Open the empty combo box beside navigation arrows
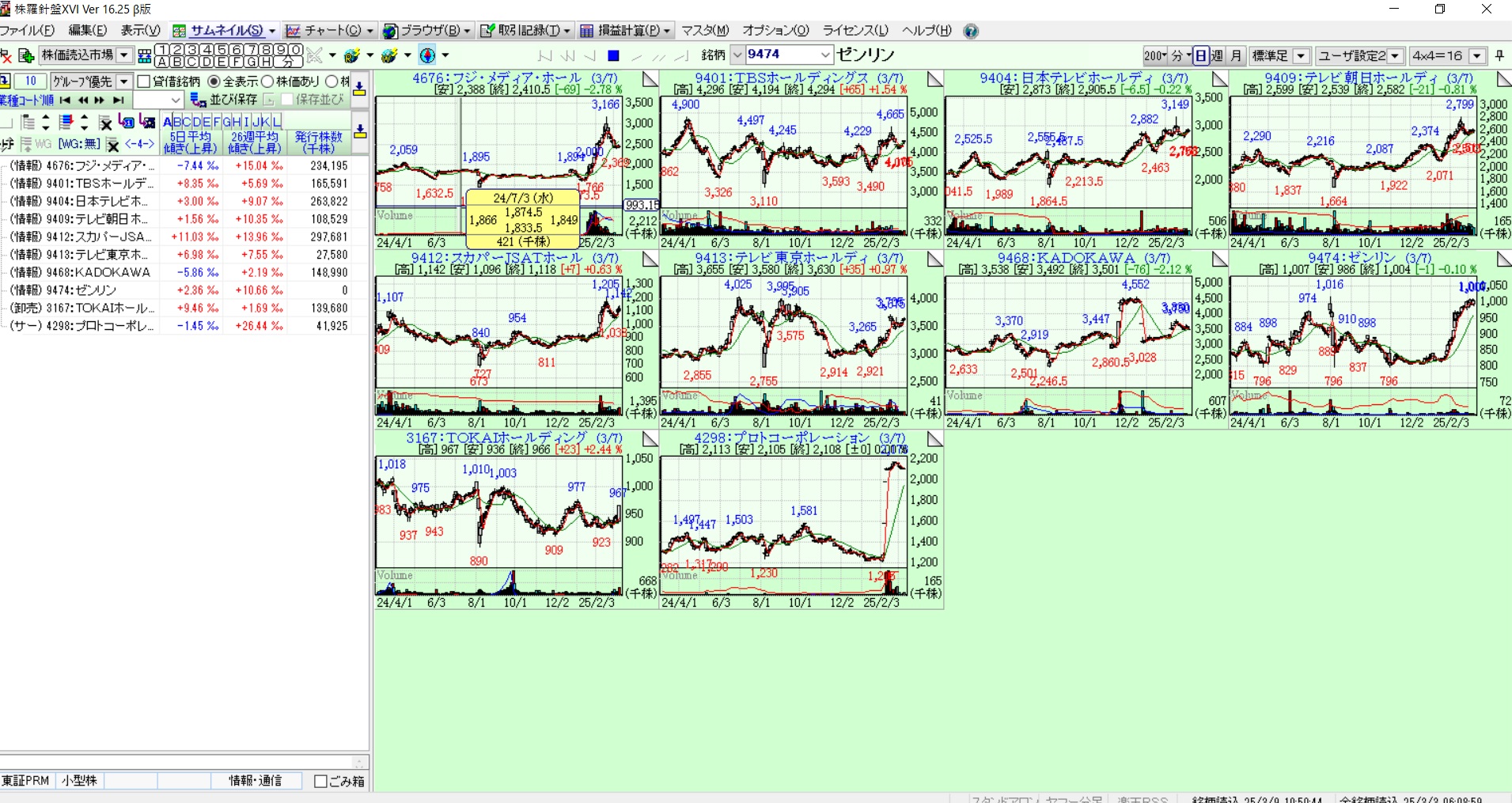 [x=158, y=100]
